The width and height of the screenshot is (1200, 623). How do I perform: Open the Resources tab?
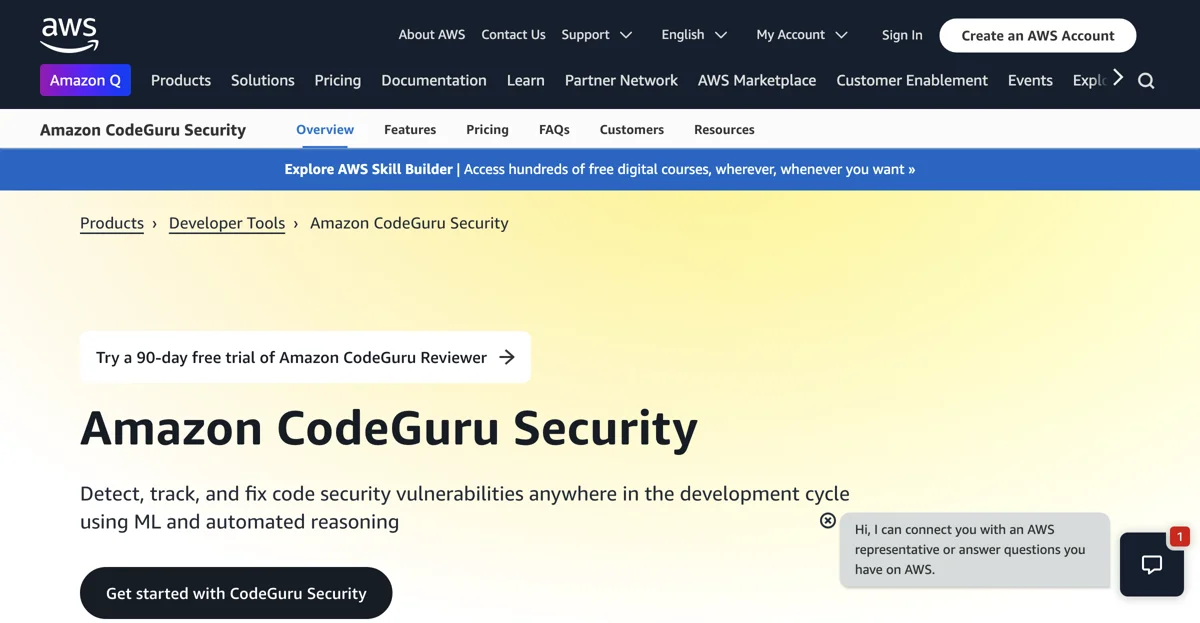pos(724,129)
